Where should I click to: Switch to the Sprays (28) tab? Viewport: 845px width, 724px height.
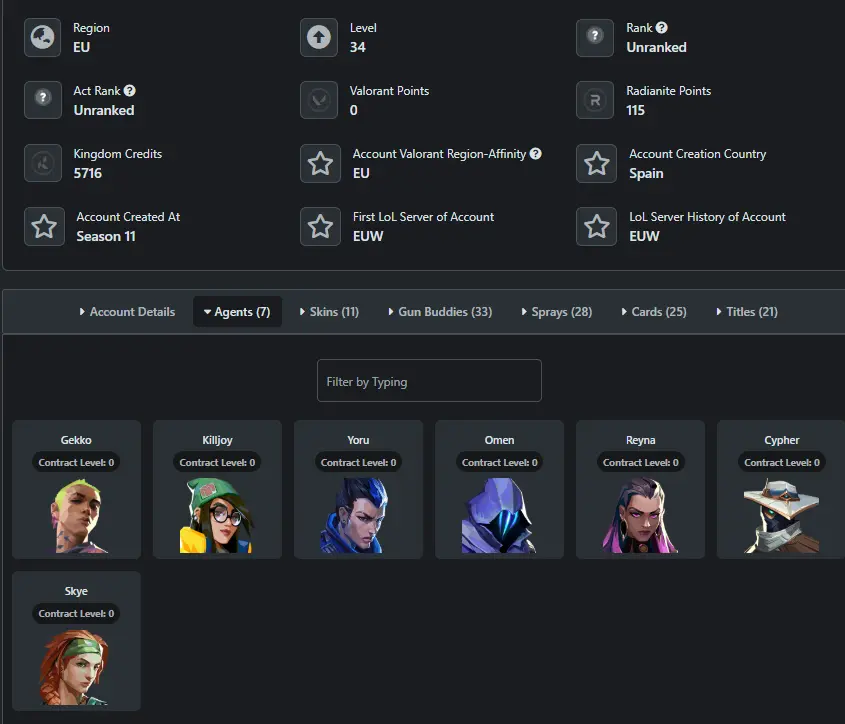556,312
